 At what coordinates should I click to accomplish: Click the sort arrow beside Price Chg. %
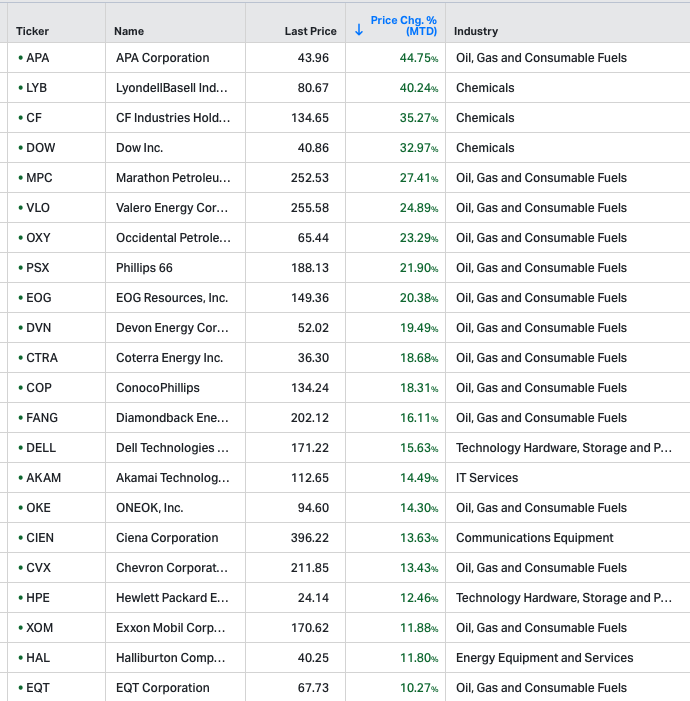(359, 30)
